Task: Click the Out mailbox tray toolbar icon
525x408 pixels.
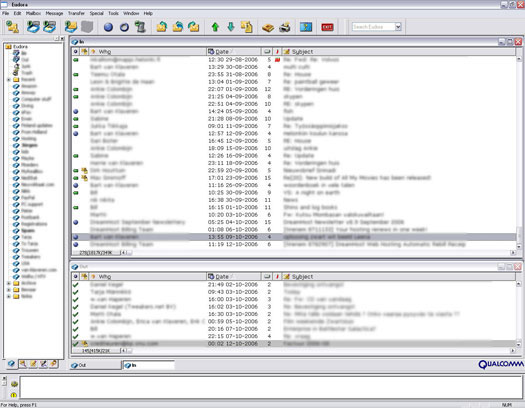Action: coord(50,26)
